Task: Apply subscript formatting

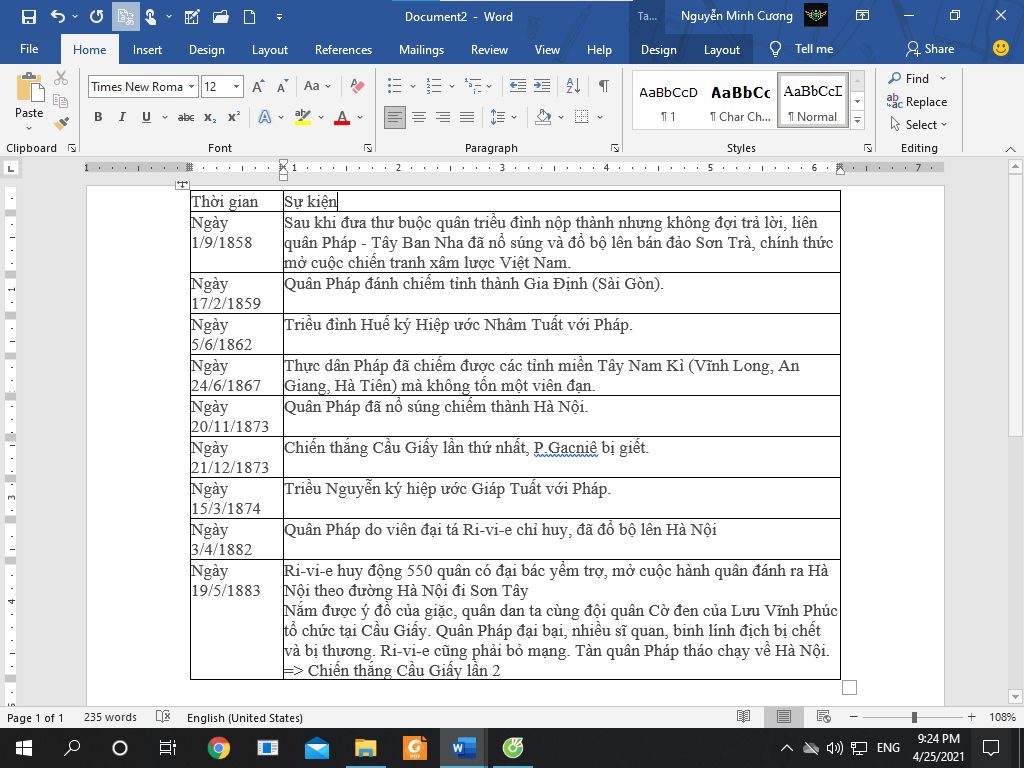Action: coord(210,118)
